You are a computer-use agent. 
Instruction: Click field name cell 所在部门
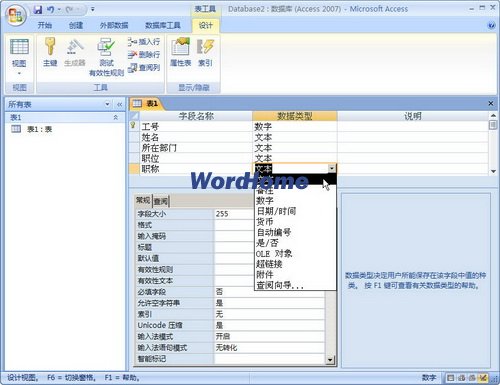196,148
